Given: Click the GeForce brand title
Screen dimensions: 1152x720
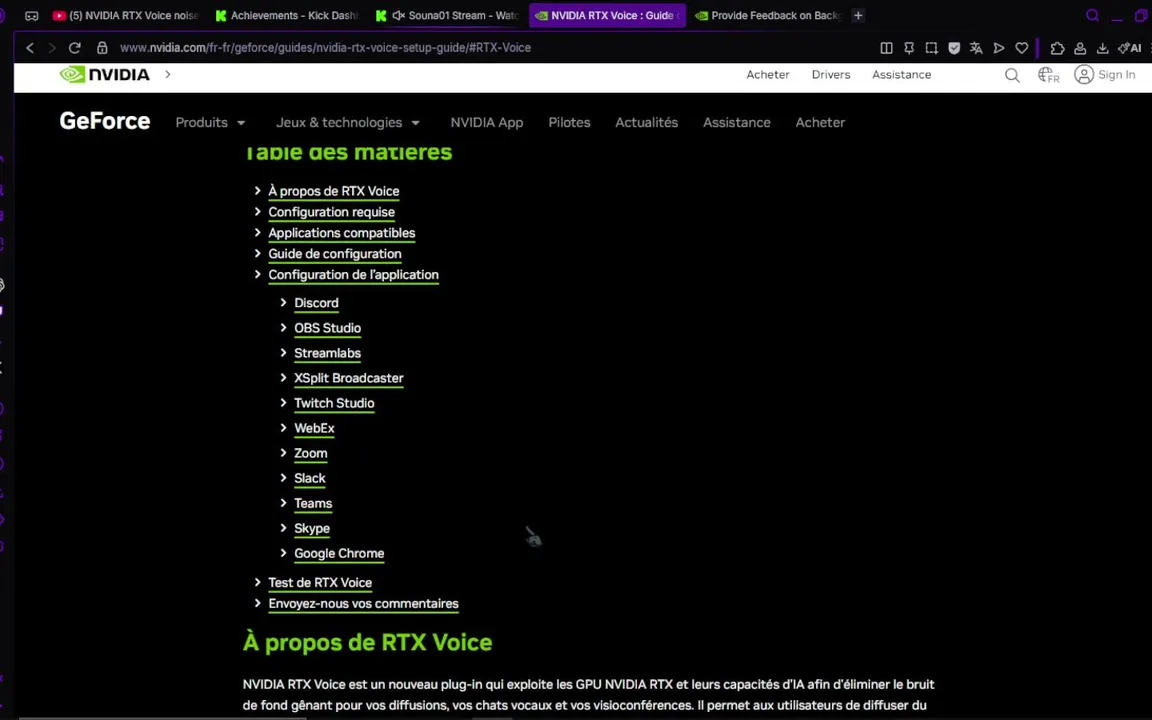Looking at the screenshot, I should pyautogui.click(x=104, y=121).
